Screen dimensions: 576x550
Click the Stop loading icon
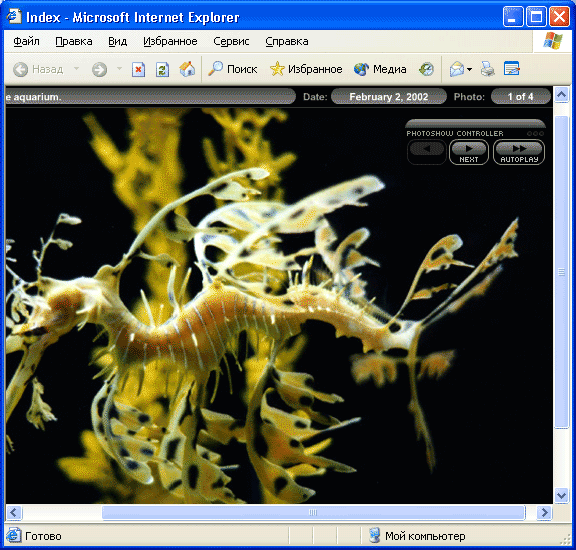[x=138, y=69]
